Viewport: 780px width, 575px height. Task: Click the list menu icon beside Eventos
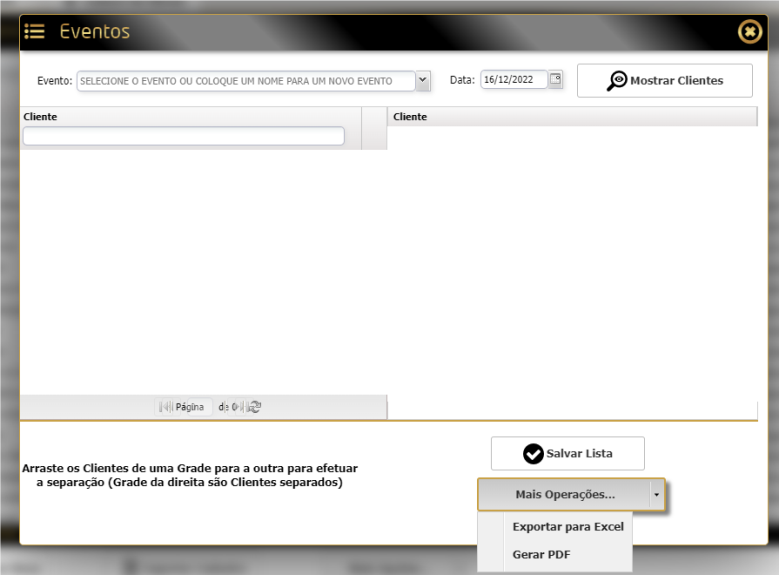(34, 31)
